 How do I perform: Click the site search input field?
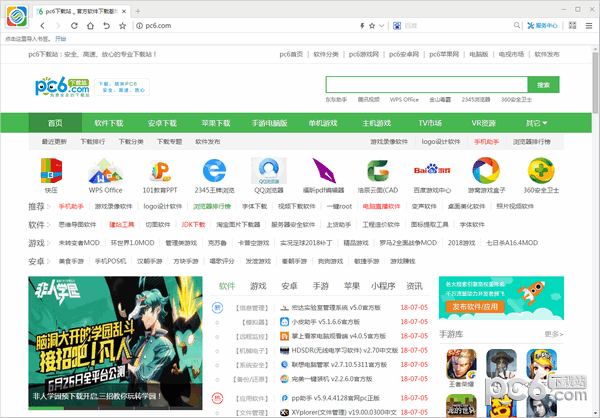(427, 85)
